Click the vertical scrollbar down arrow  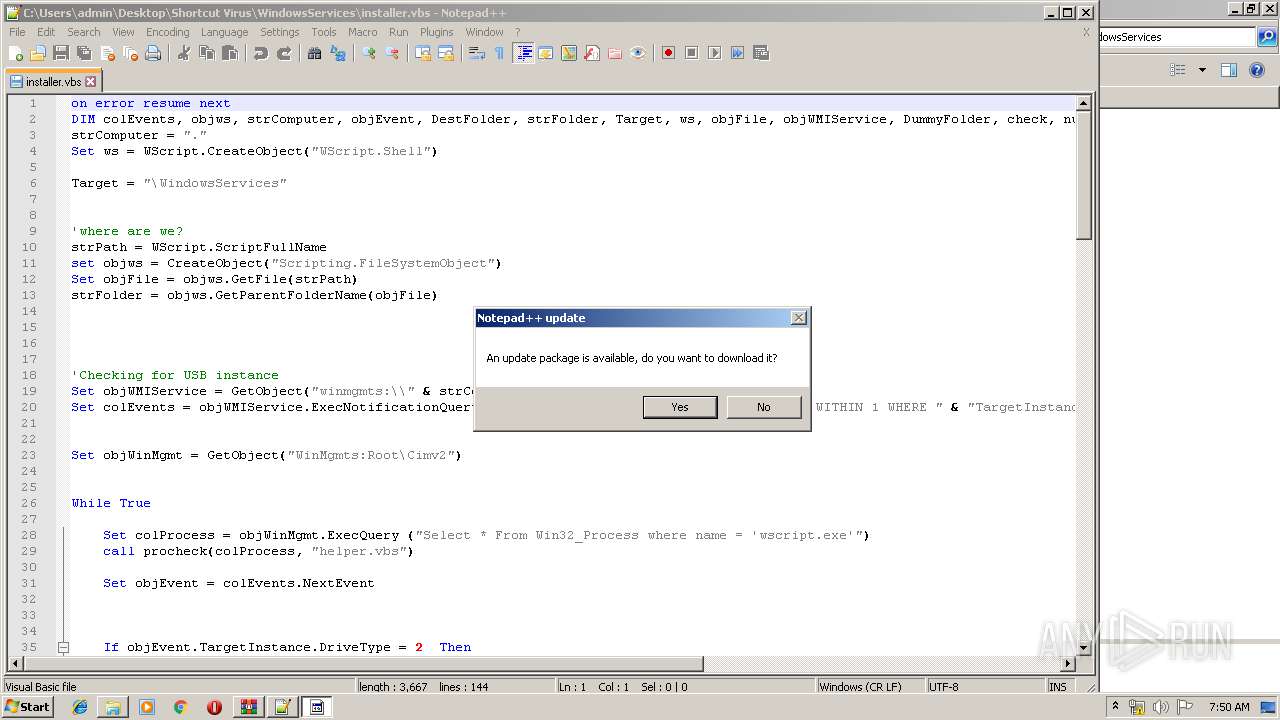pos(1083,647)
